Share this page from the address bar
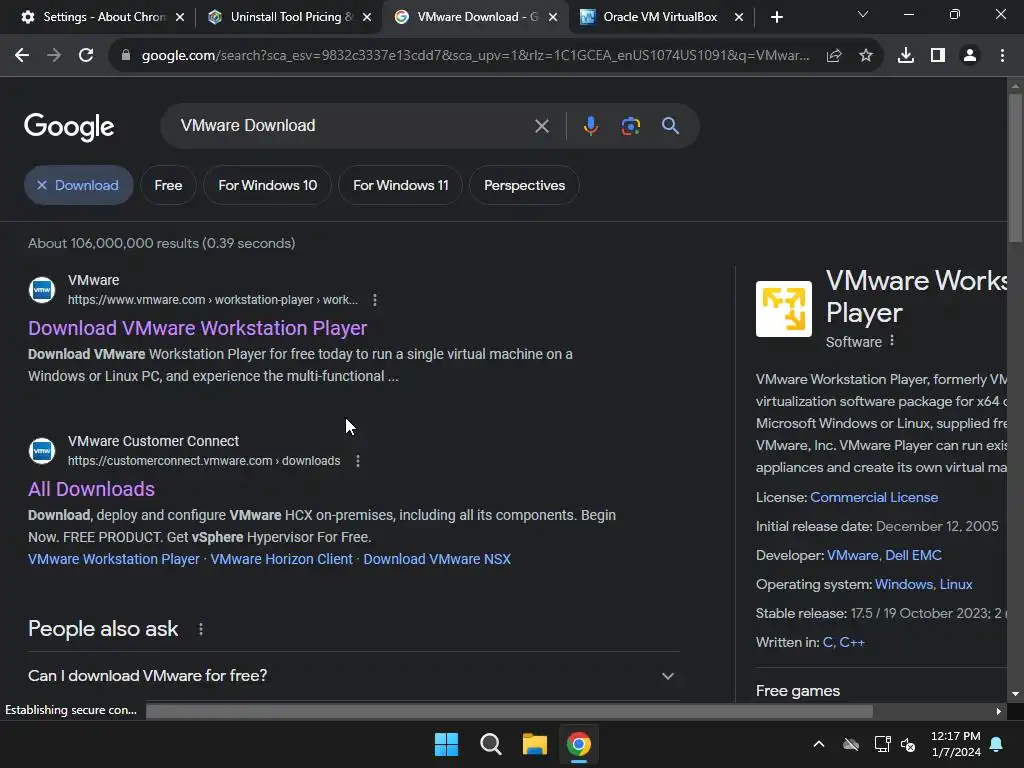The image size is (1024, 768). click(x=834, y=56)
